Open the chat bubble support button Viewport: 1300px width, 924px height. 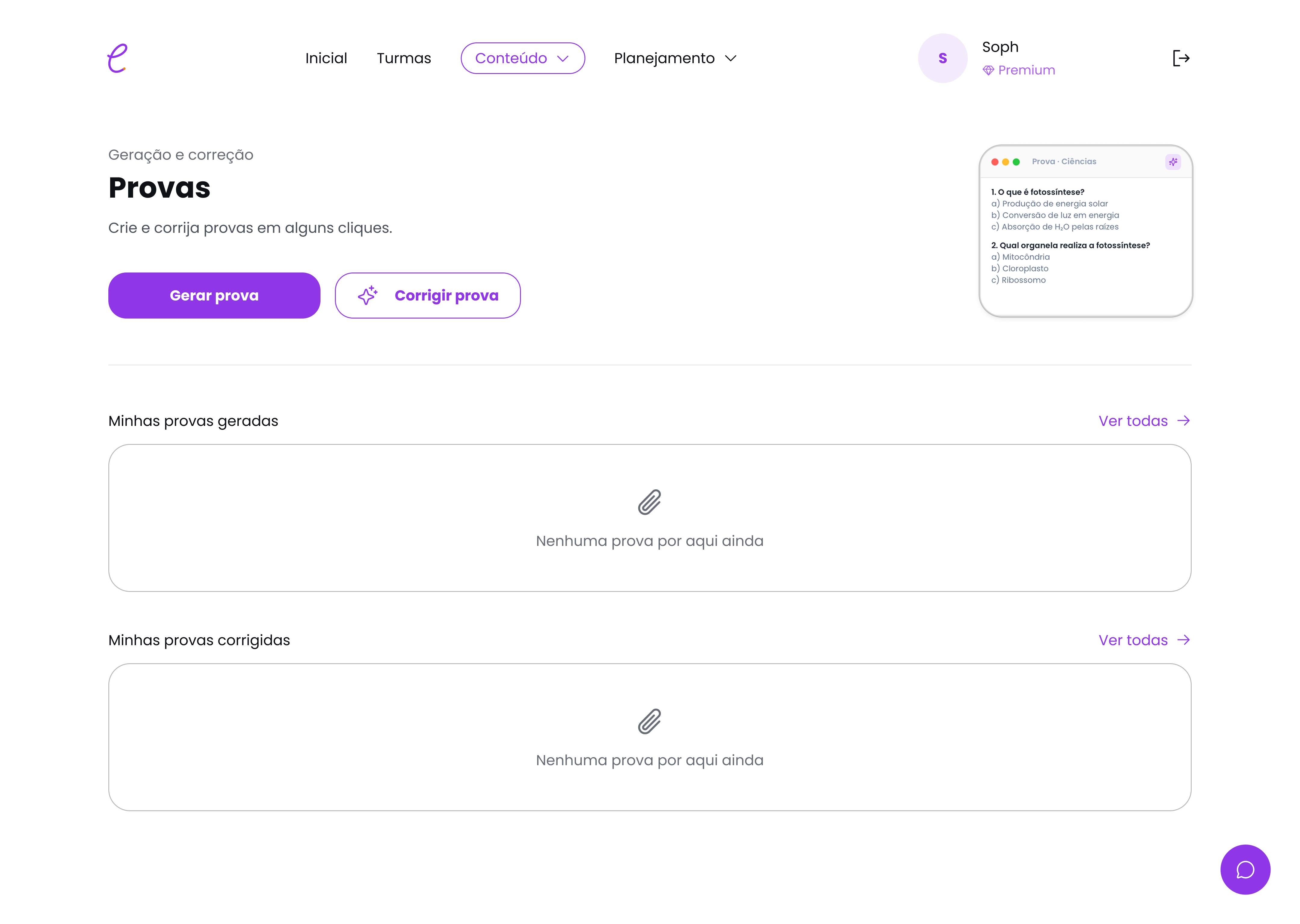pos(1245,869)
